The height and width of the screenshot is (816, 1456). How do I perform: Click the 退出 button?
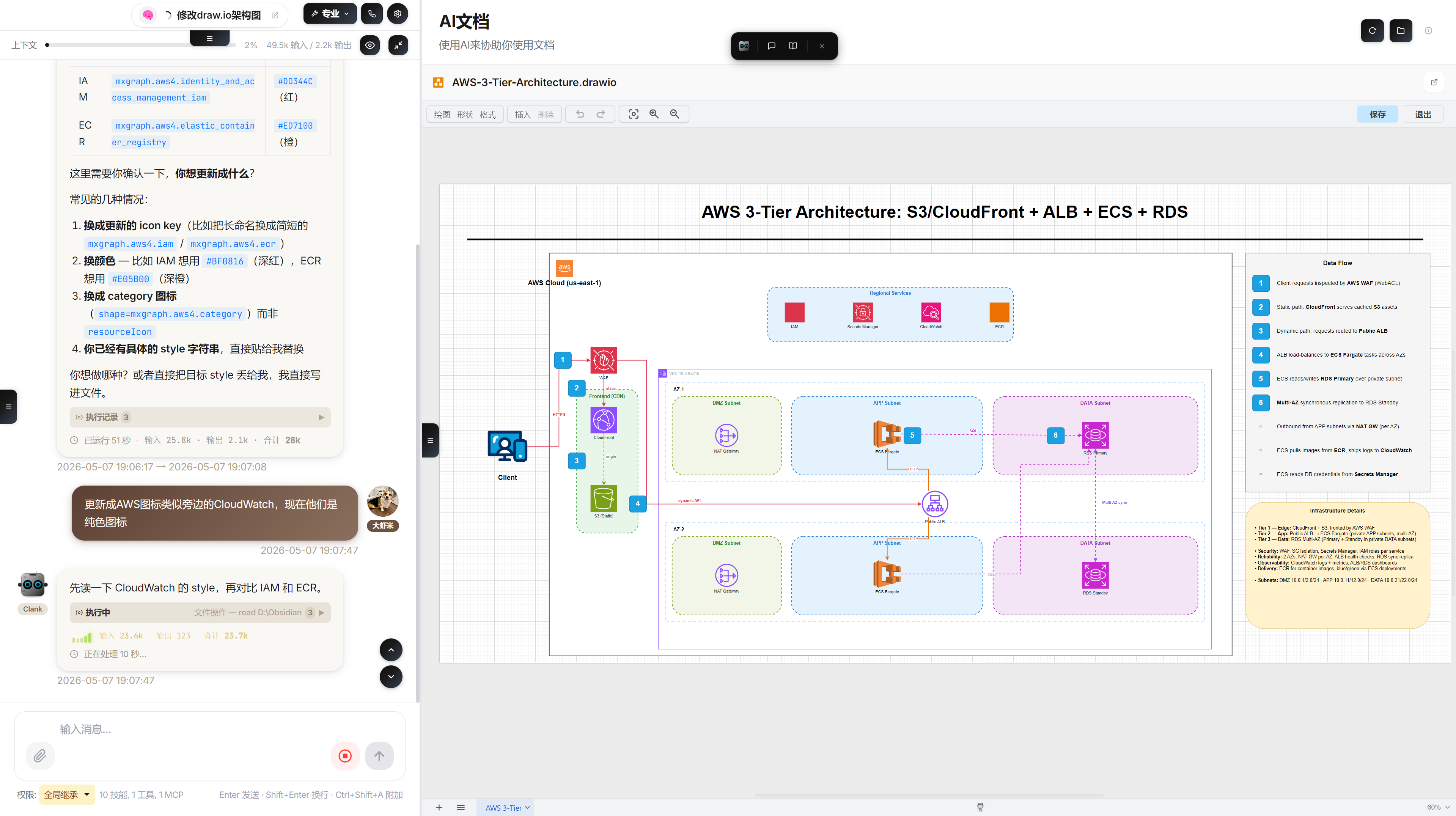pos(1423,114)
